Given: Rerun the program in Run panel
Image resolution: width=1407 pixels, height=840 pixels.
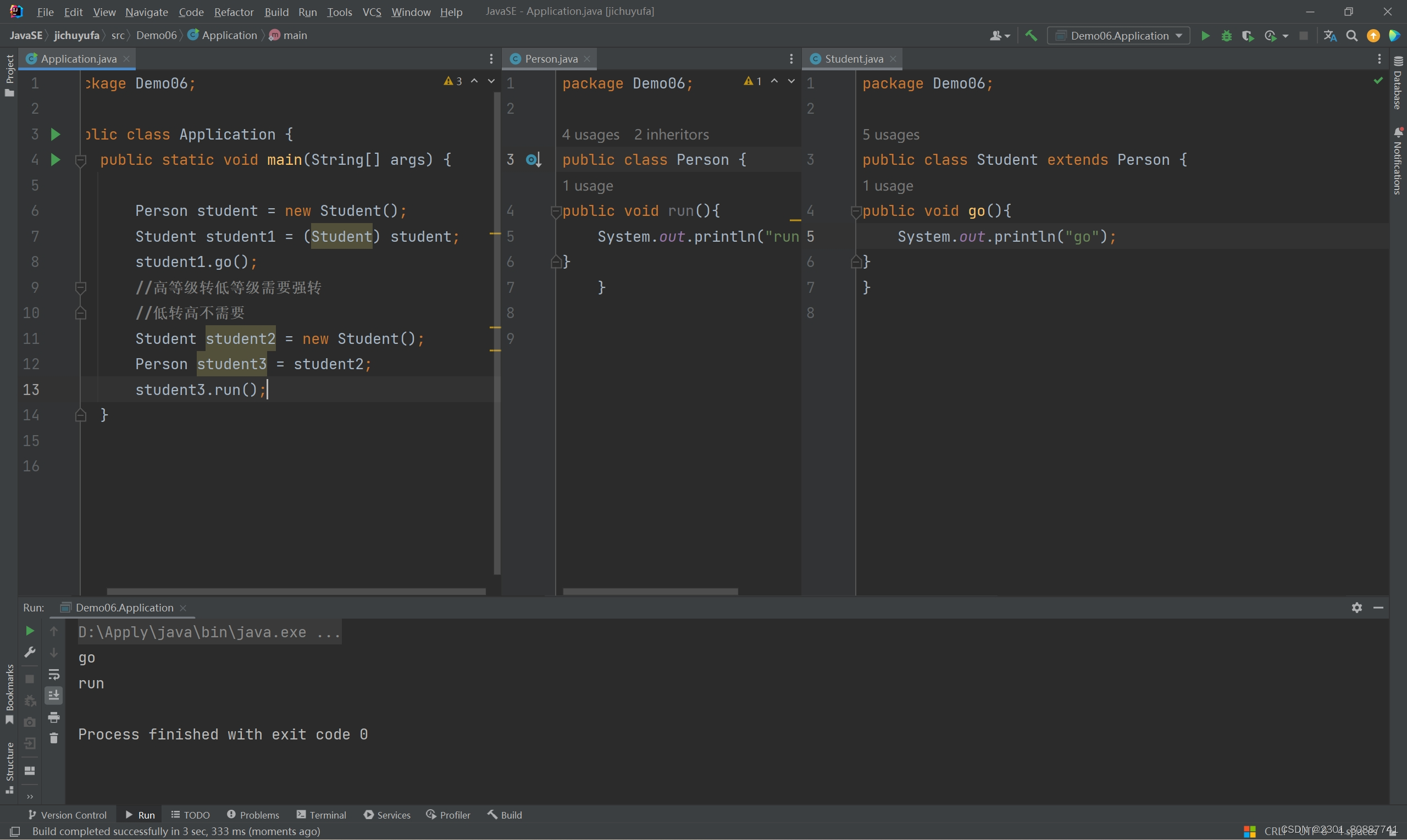Looking at the screenshot, I should 30,631.
